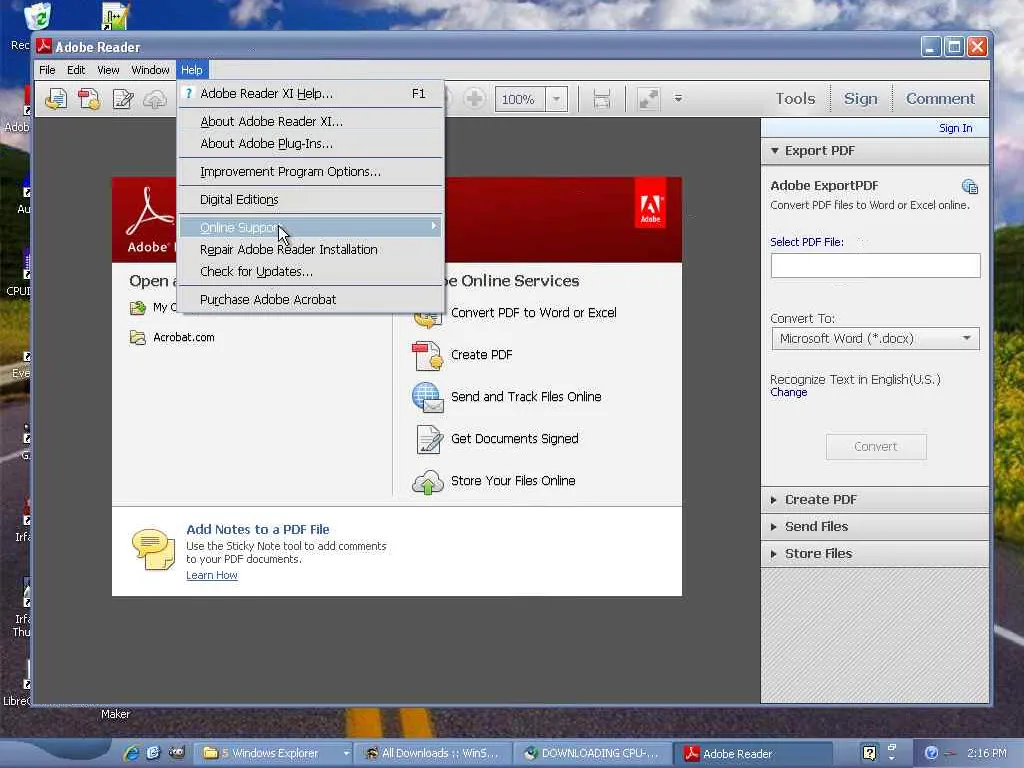Image resolution: width=1024 pixels, height=768 pixels.
Task: Click the sticky note speech bubble icon
Action: pos(153,549)
